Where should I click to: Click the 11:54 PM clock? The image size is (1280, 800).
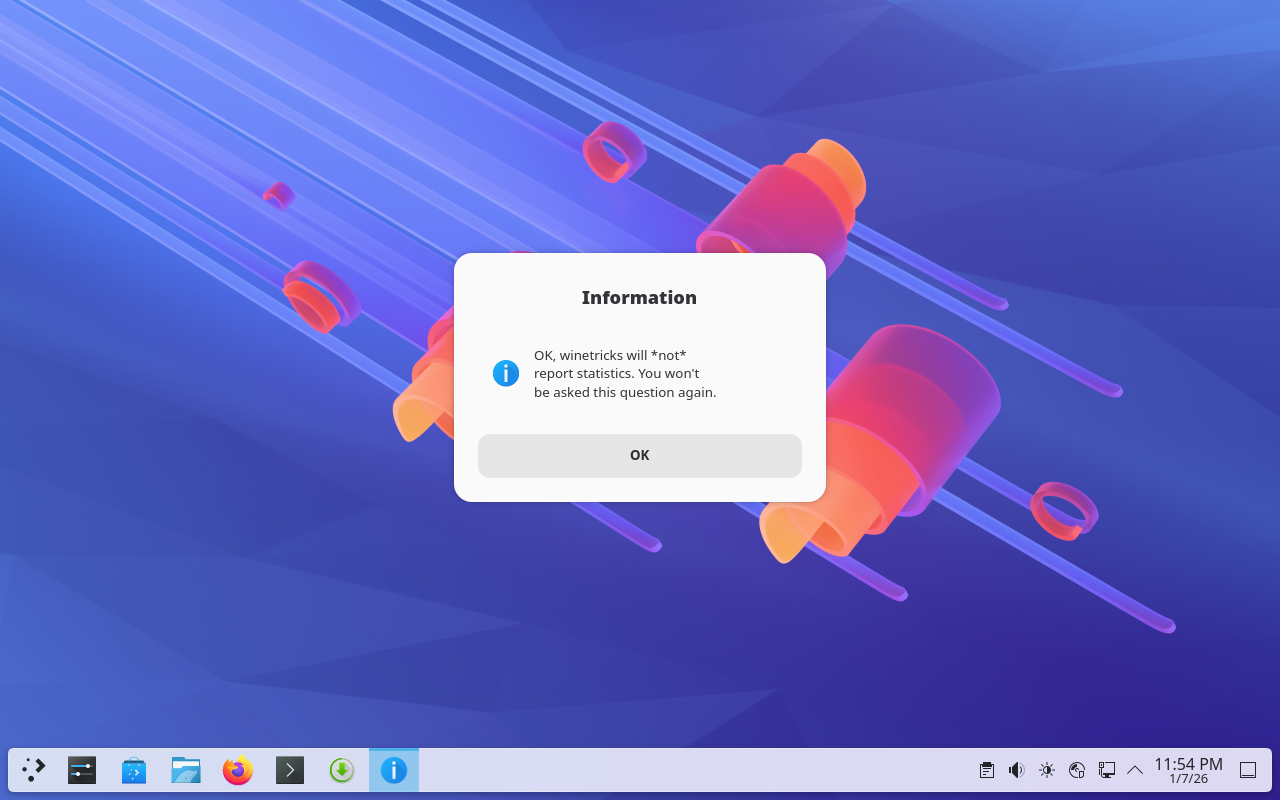tap(1188, 770)
